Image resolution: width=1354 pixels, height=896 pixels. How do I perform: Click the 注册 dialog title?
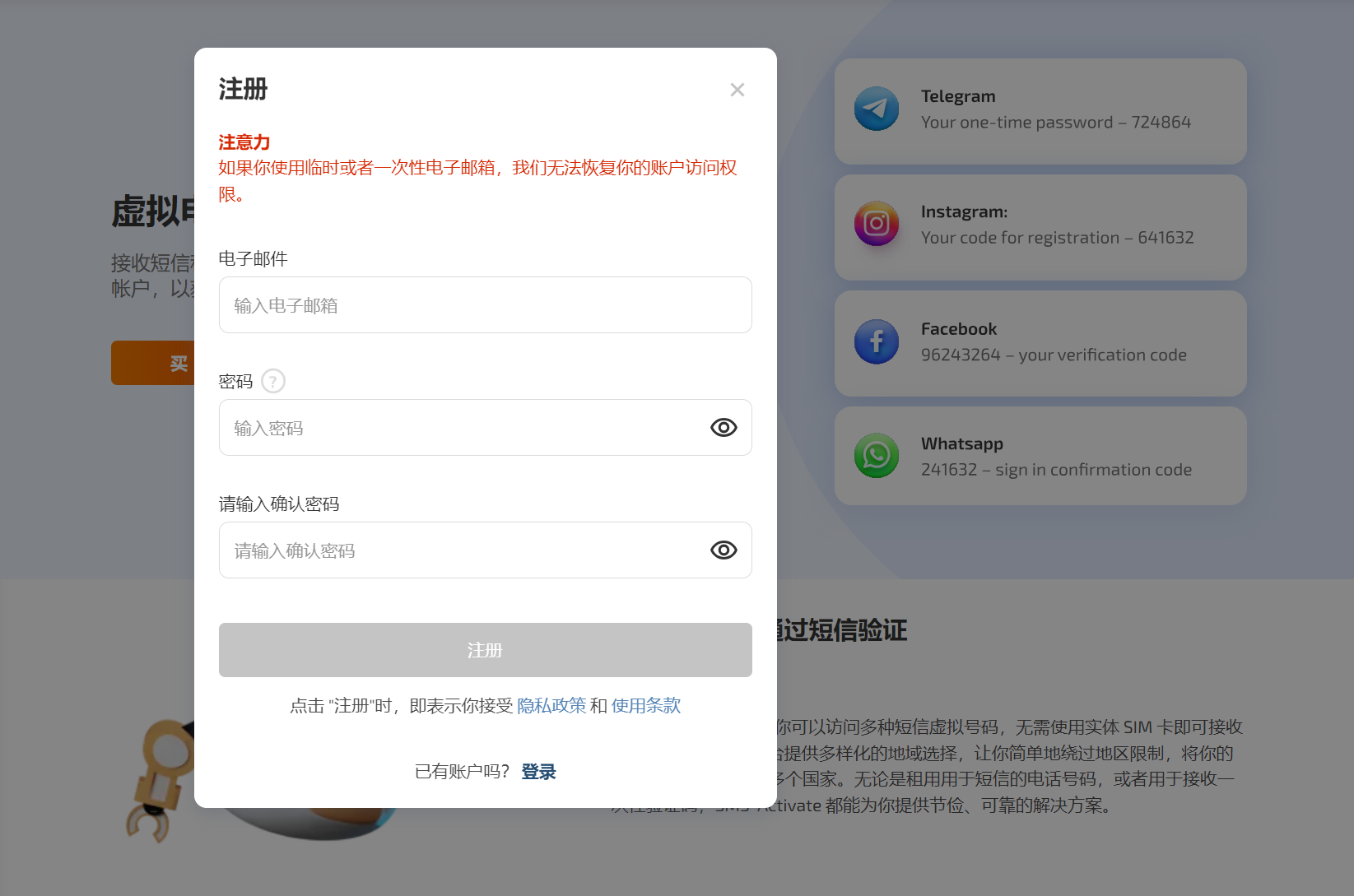tap(243, 89)
